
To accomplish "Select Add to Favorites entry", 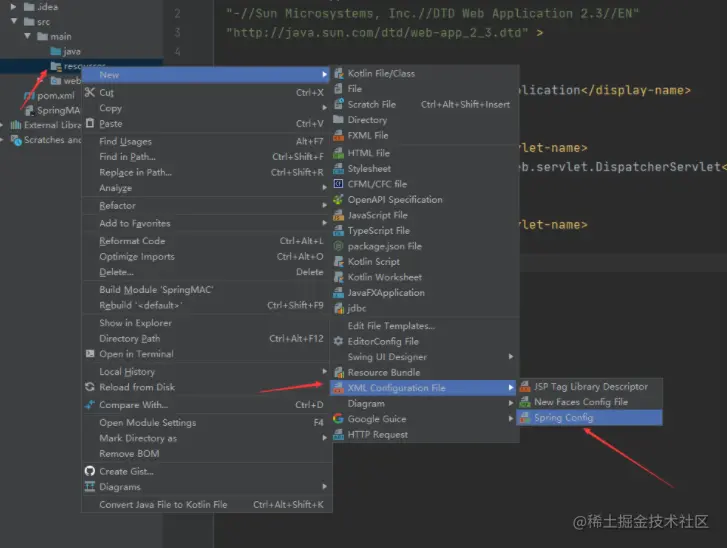I will [x=205, y=223].
